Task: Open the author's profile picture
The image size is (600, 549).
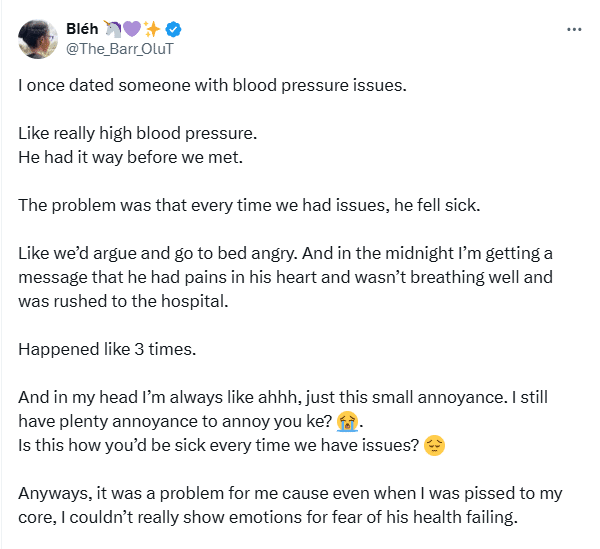Action: tap(37, 37)
